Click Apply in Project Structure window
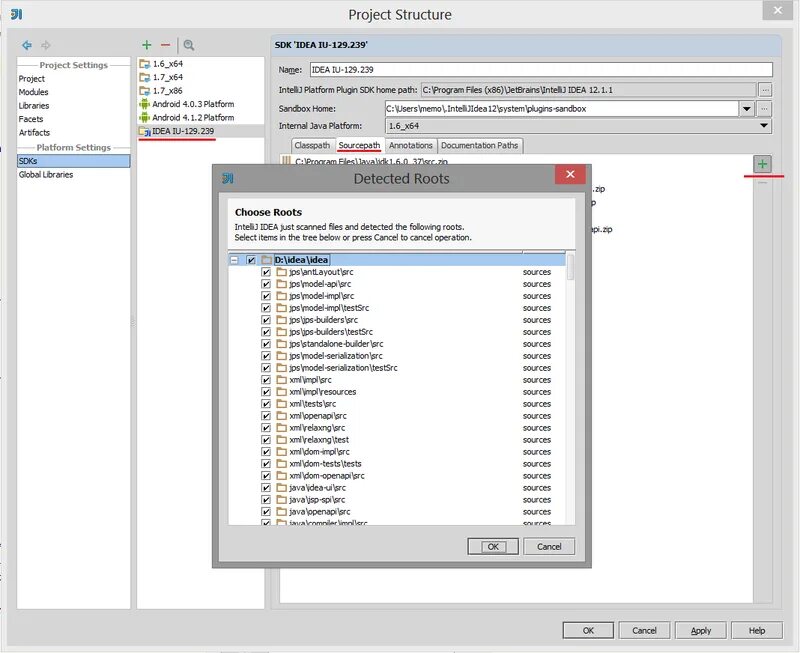800x653 pixels. (701, 631)
